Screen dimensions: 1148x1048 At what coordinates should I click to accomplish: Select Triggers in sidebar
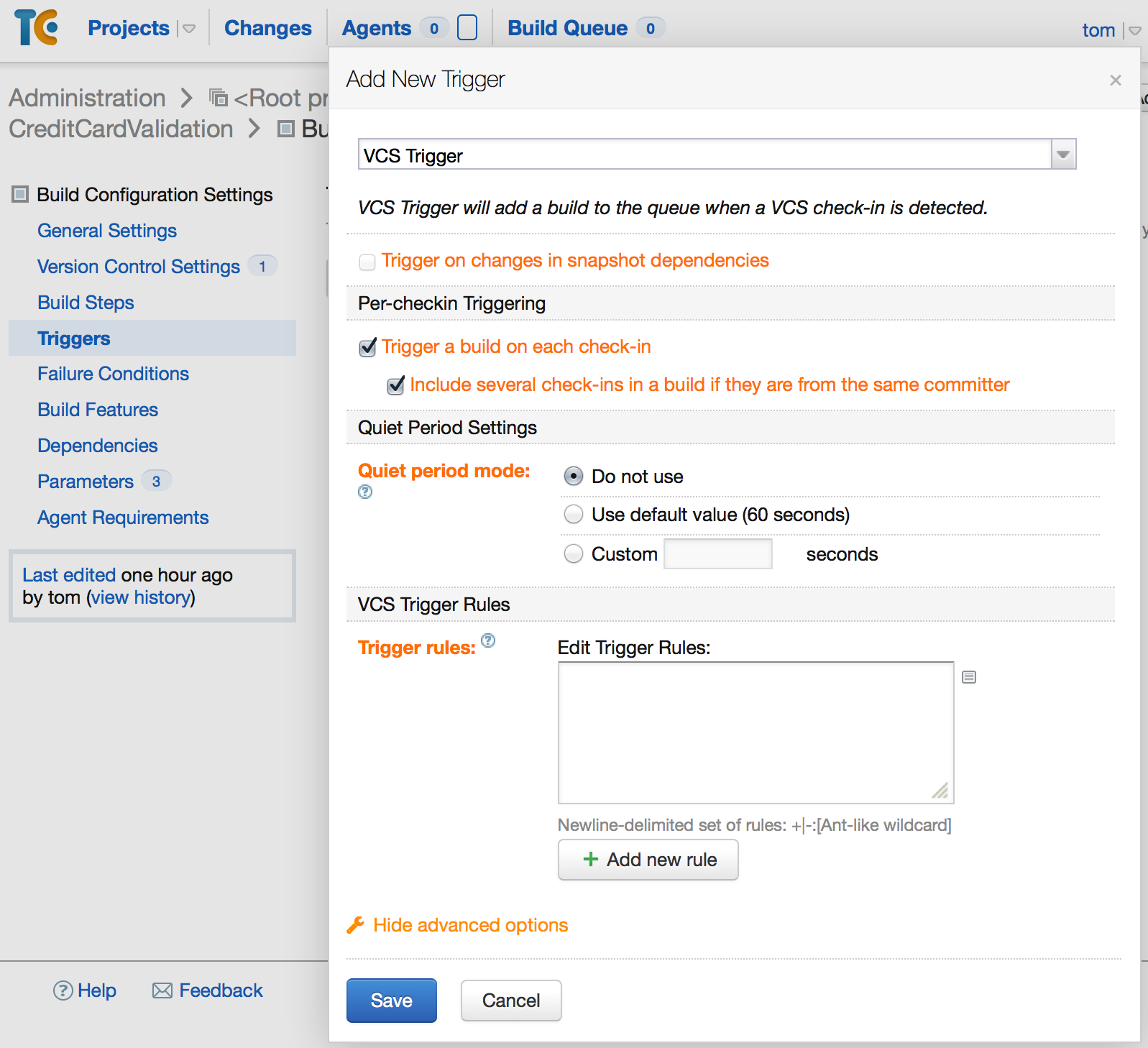coord(74,339)
